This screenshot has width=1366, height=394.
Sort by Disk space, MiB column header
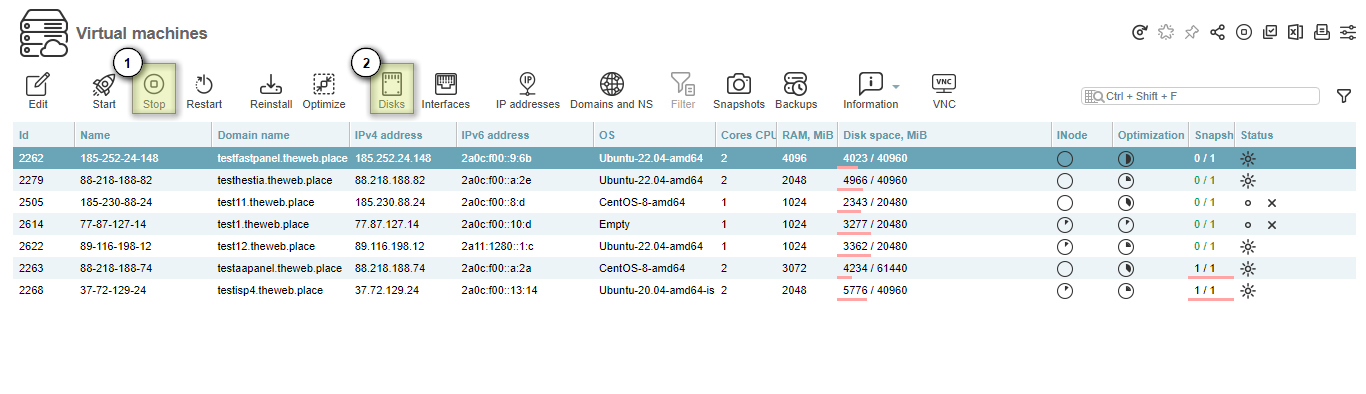(x=943, y=135)
